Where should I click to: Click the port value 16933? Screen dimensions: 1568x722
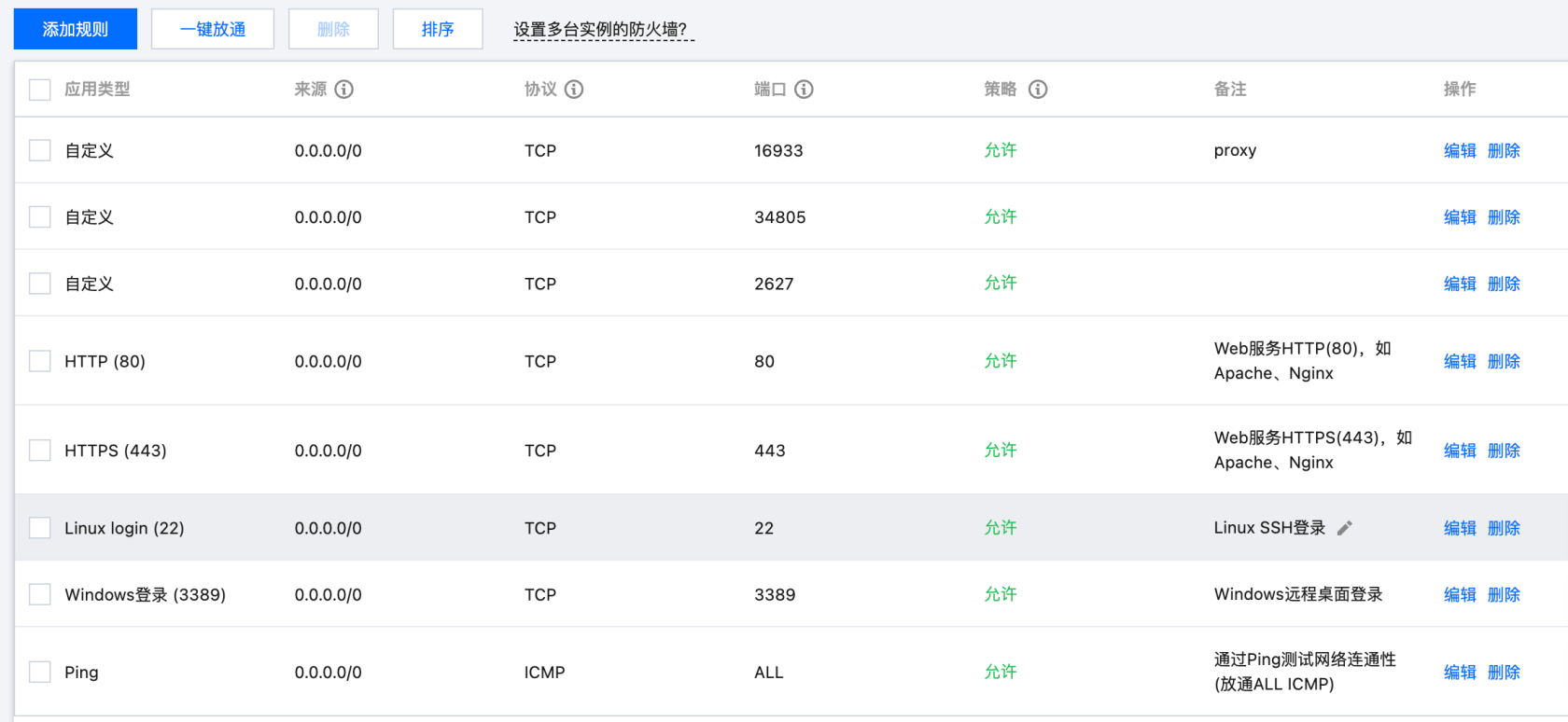[x=778, y=150]
